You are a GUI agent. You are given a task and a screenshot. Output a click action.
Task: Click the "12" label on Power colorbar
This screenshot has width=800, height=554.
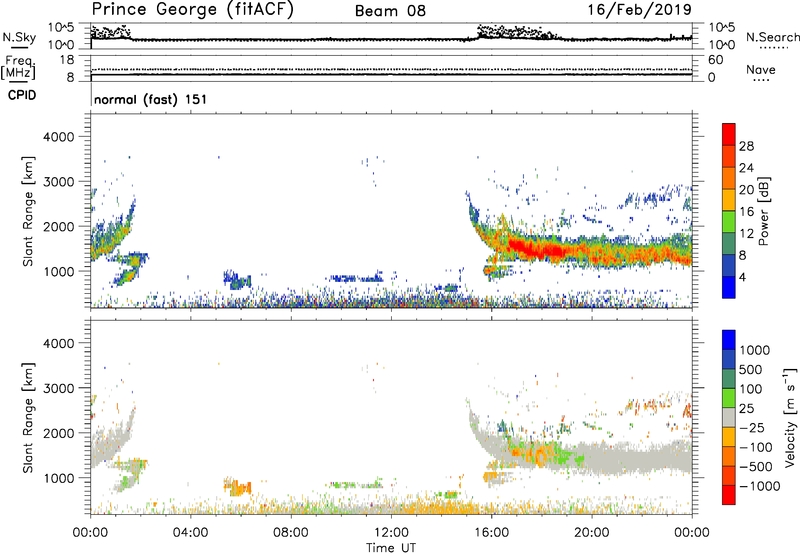pos(746,234)
